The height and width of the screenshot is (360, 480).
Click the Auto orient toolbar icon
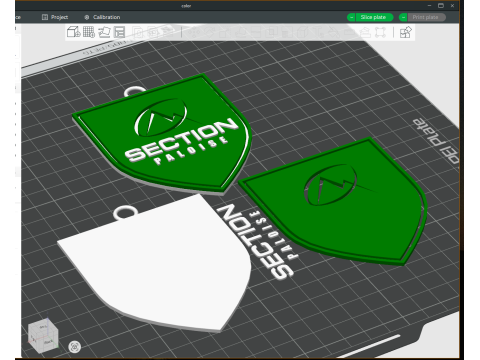coord(104,32)
